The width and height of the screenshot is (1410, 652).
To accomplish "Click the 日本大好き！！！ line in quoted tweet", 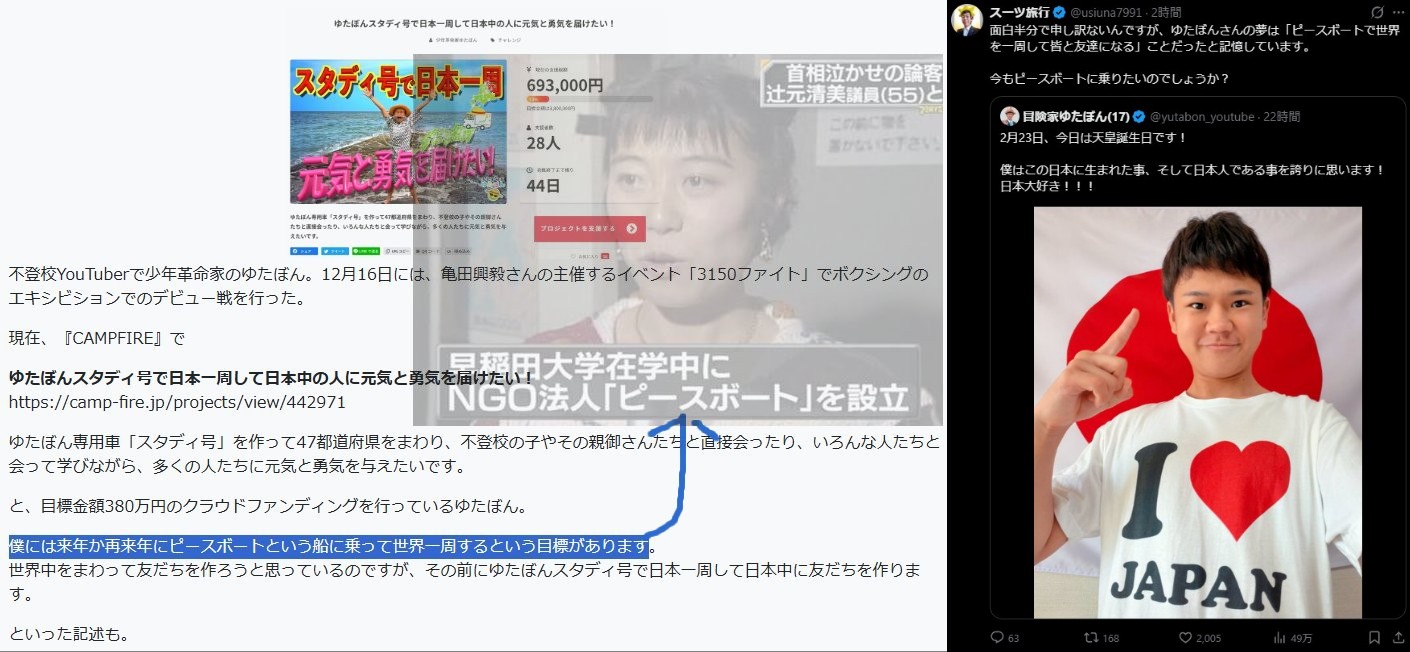I will (1047, 185).
